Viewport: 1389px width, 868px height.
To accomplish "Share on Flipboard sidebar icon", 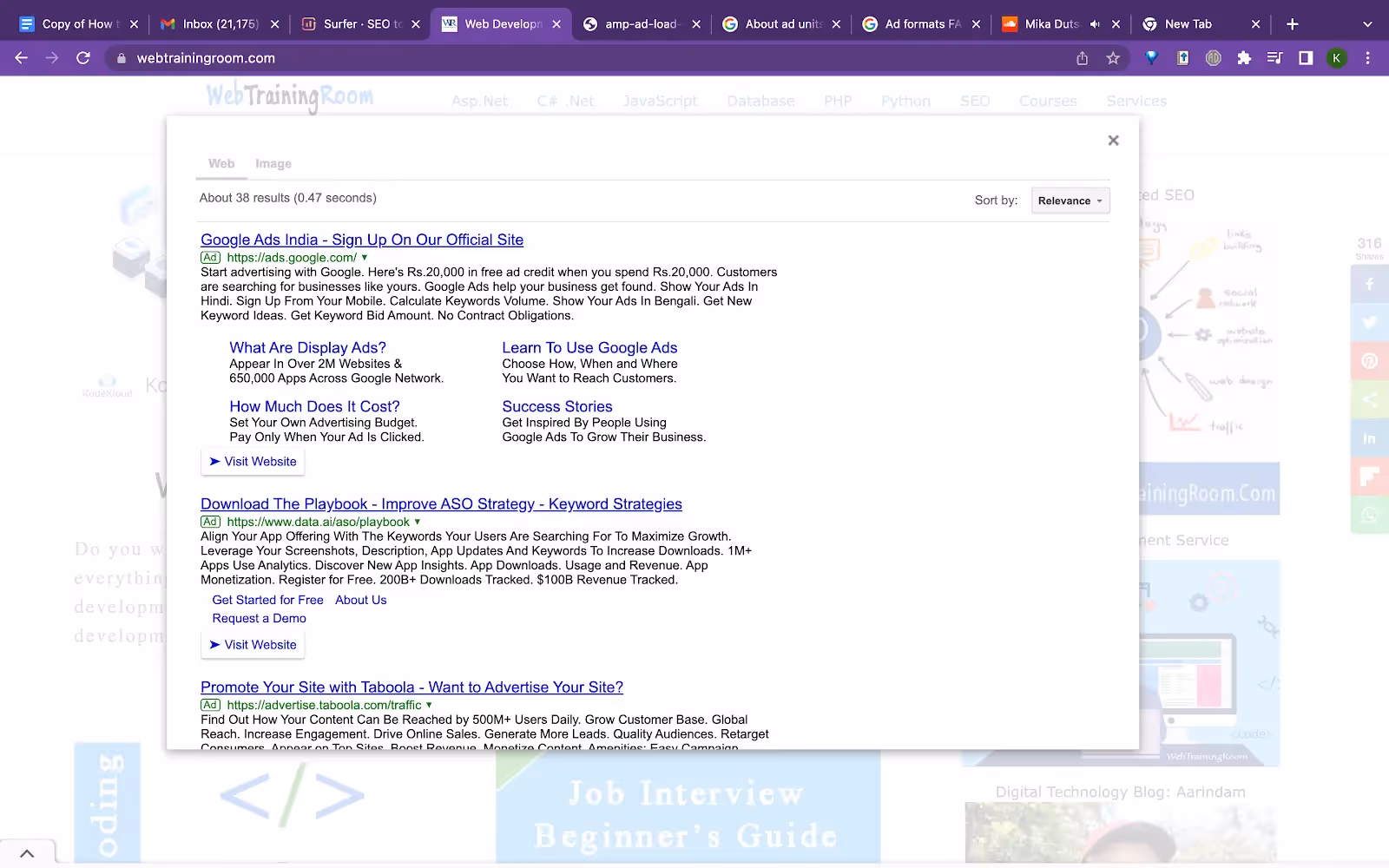I will tap(1369, 477).
